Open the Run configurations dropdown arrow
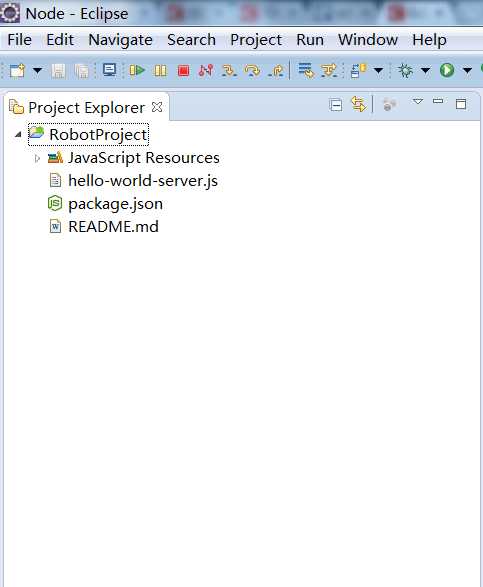The height and width of the screenshot is (587, 483). click(x=467, y=70)
